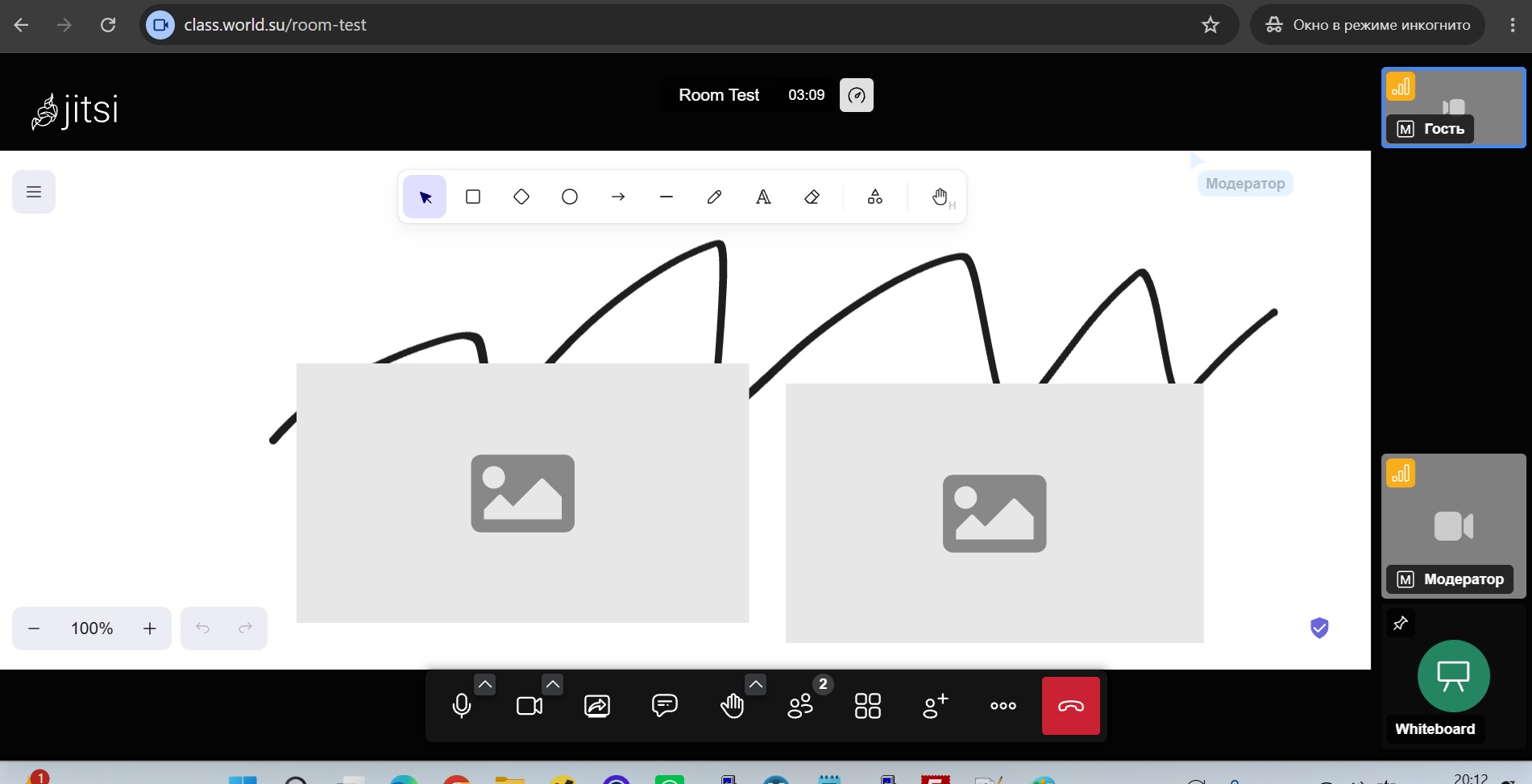Open the chat panel
This screenshot has height=784, width=1532.
click(665, 706)
